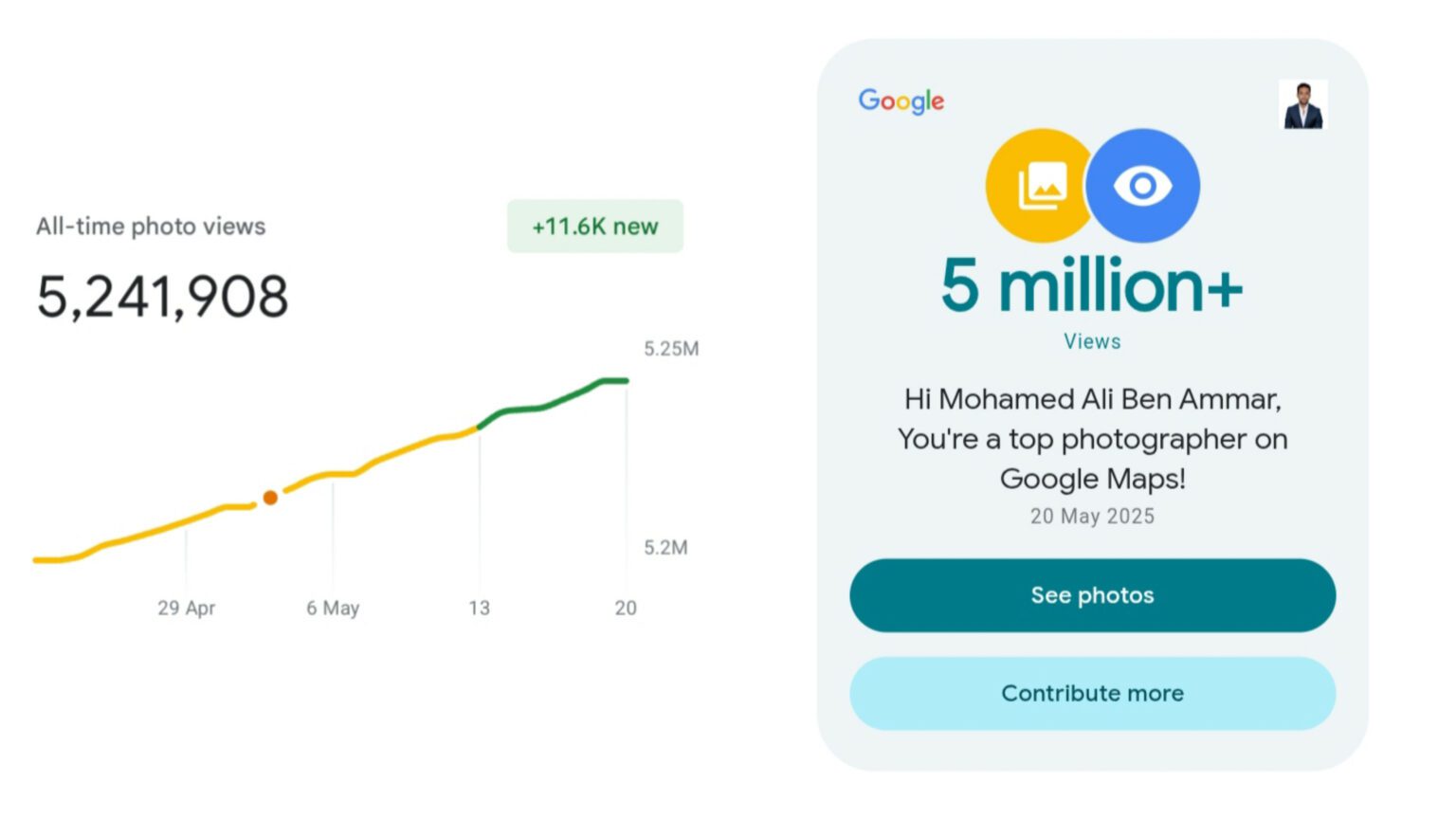Click the orange dot on the chart
This screenshot has height=819, width=1456.
270,498
